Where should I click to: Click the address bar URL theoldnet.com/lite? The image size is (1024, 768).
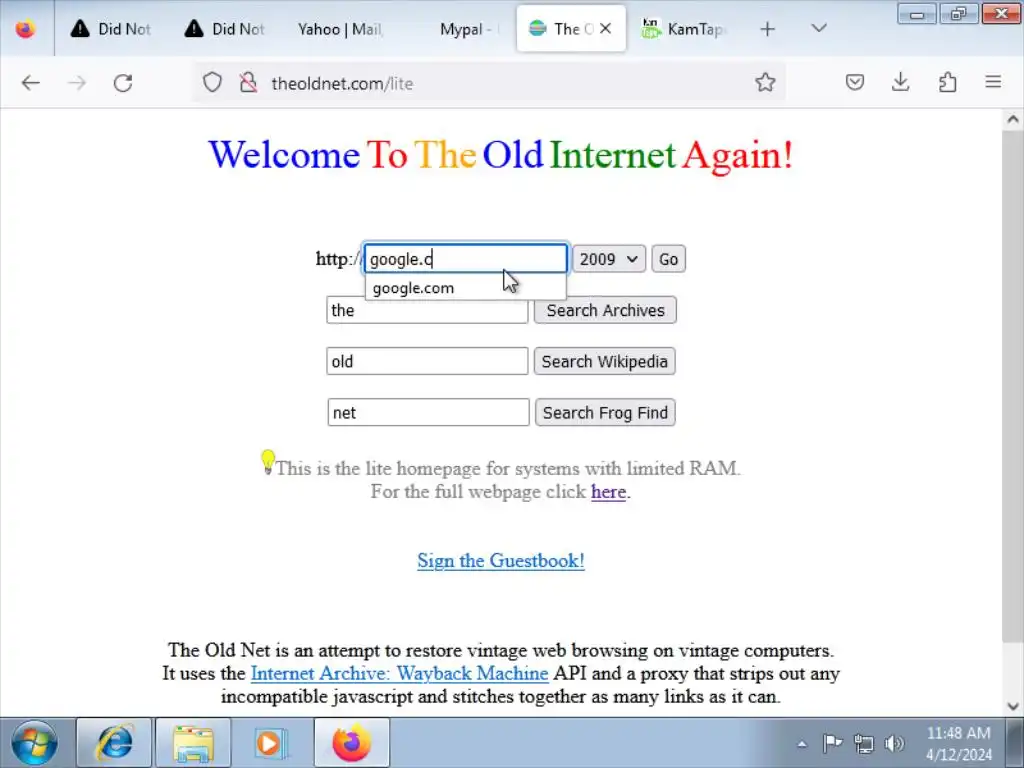pyautogui.click(x=342, y=84)
